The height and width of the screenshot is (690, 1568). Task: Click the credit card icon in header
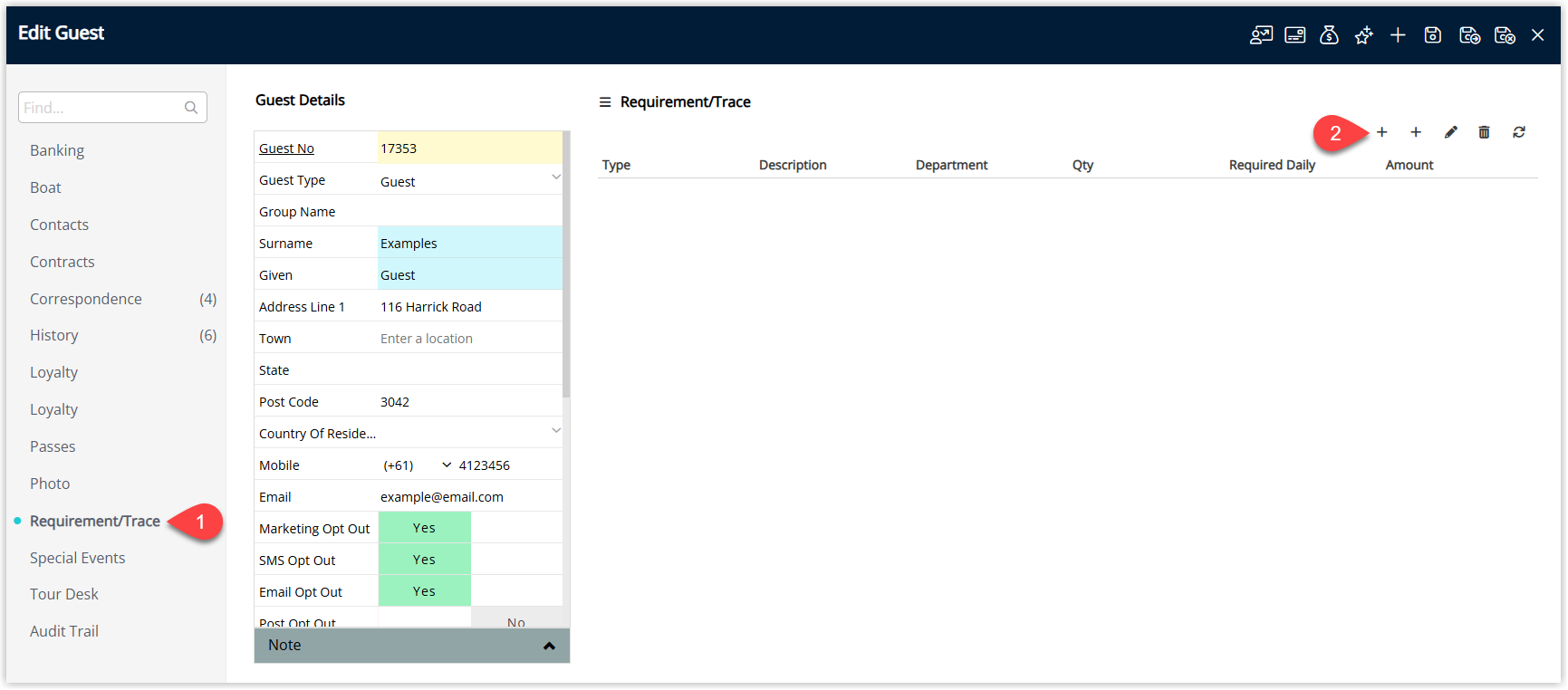[1295, 35]
